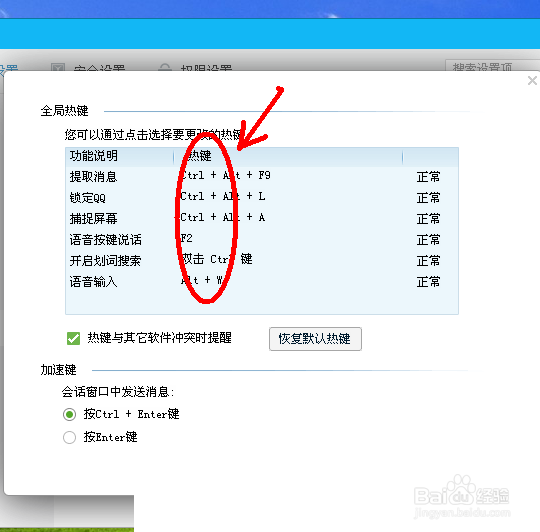Click the 恢复默认热键 button
The height and width of the screenshot is (532, 540).
tap(315, 339)
